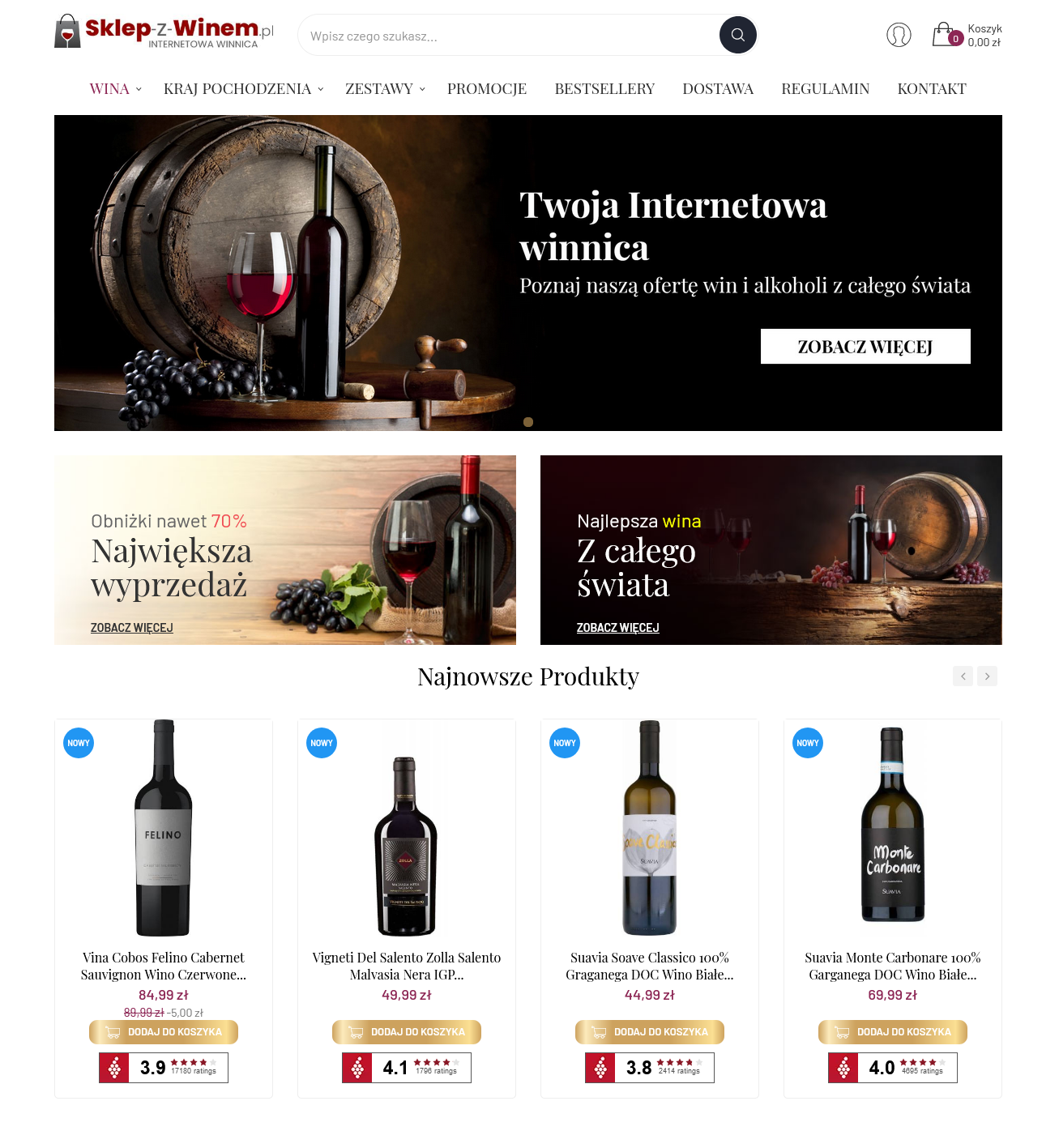Image resolution: width=1059 pixels, height=1148 pixels.
Task: Click the 3.9 Vivino rating badge
Action: click(x=164, y=1068)
